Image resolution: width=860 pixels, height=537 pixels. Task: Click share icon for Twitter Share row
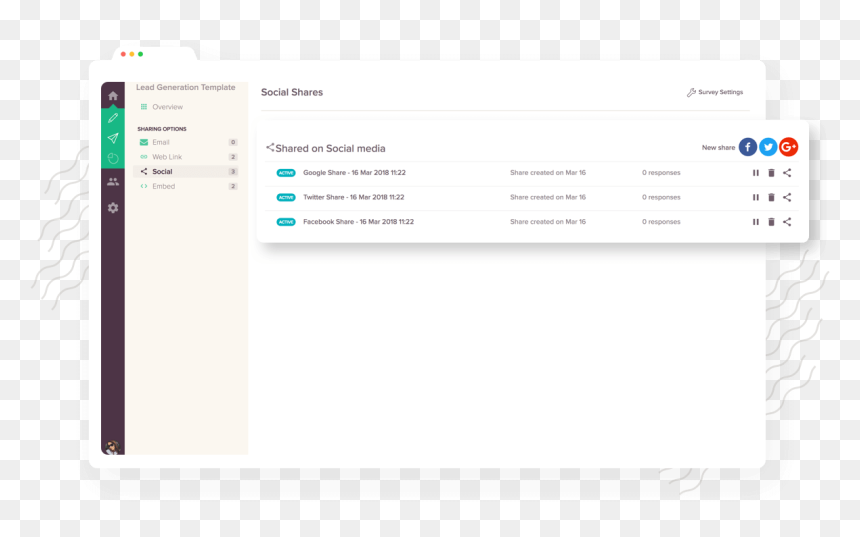click(787, 197)
